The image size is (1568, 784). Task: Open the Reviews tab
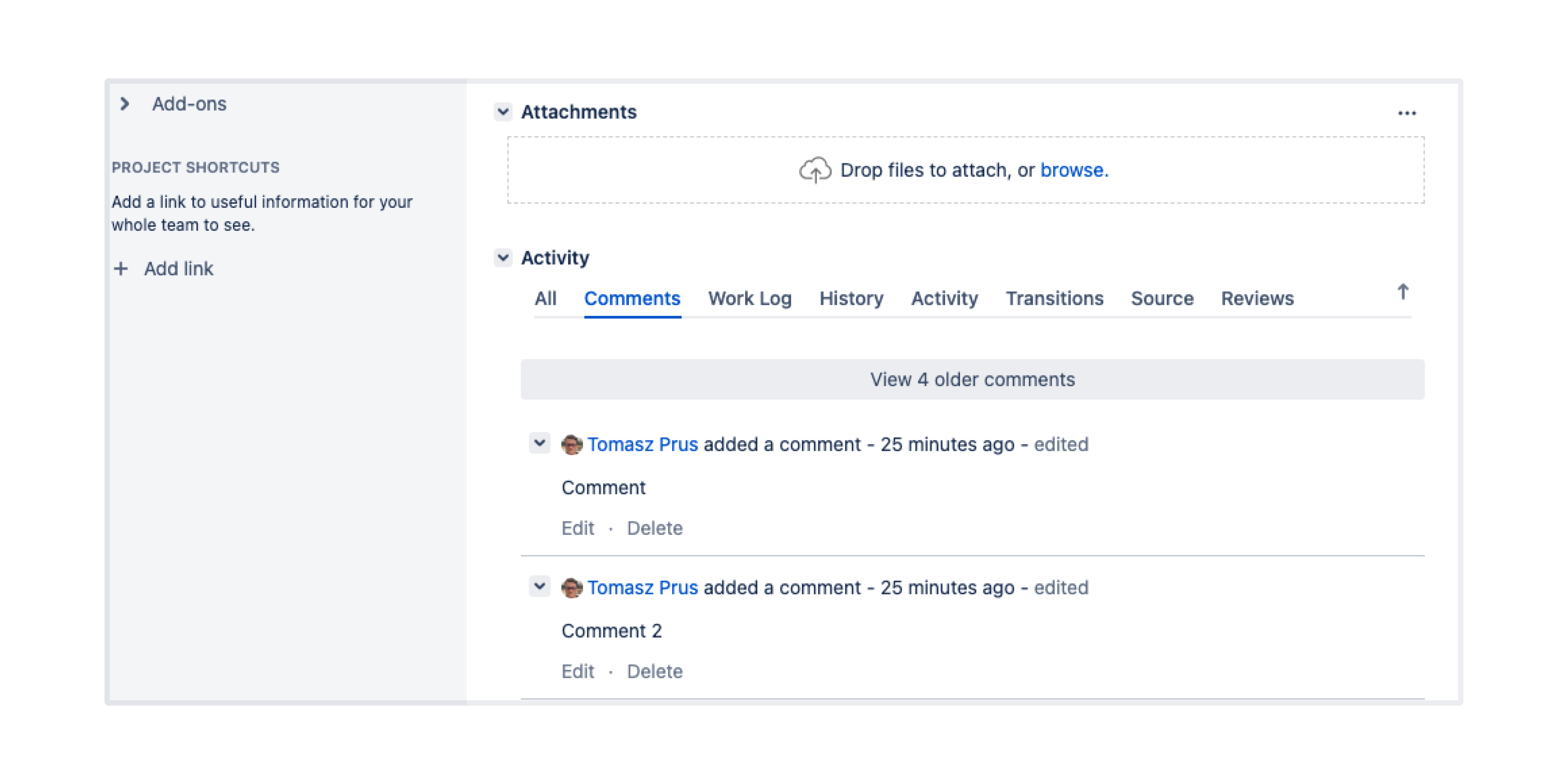click(1257, 298)
